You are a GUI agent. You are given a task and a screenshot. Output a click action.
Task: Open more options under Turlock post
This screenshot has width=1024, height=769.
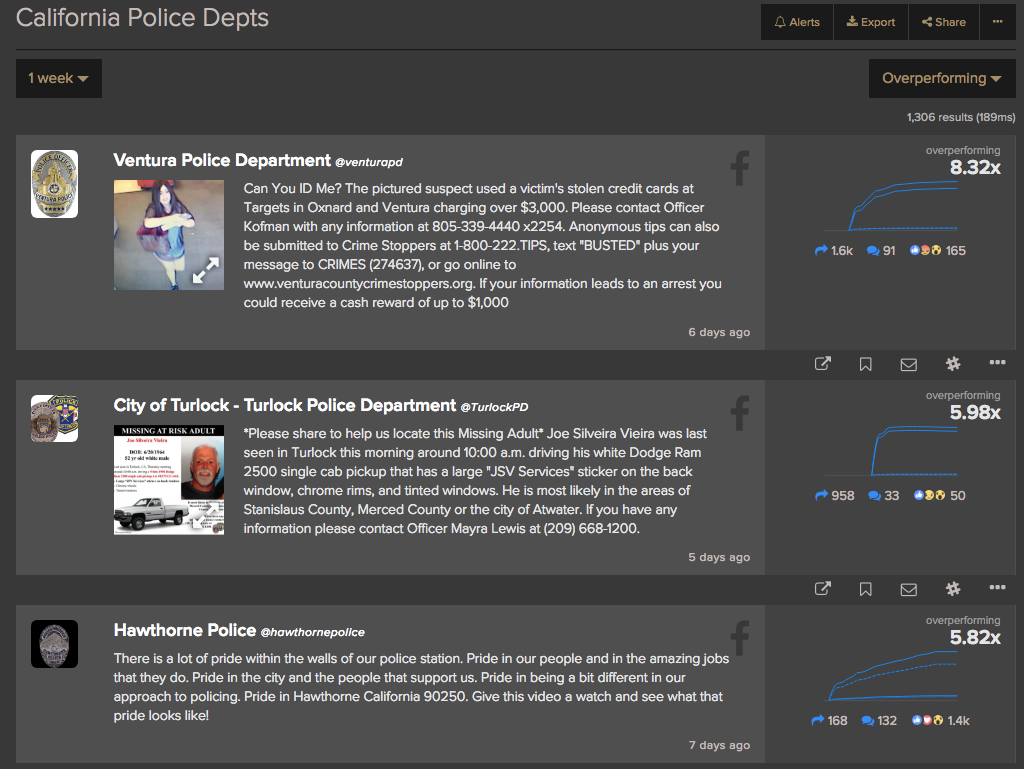pos(997,588)
